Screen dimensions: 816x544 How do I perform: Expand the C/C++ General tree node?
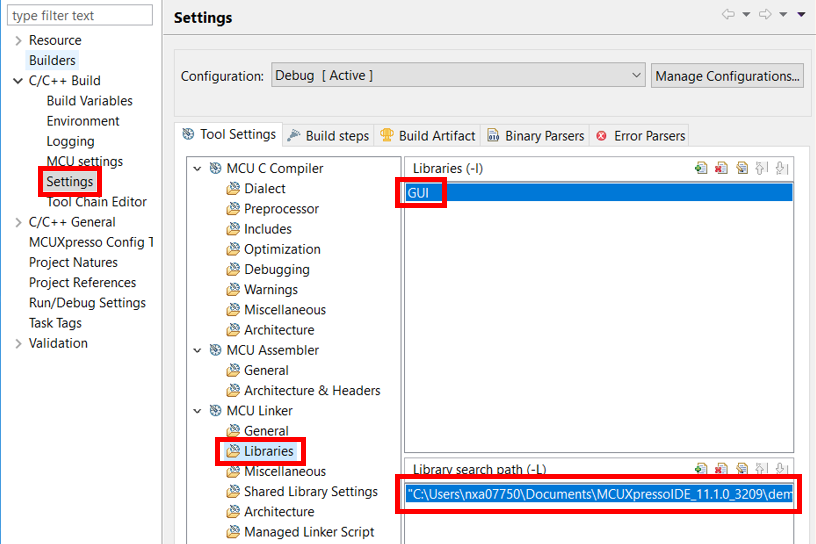tap(18, 222)
